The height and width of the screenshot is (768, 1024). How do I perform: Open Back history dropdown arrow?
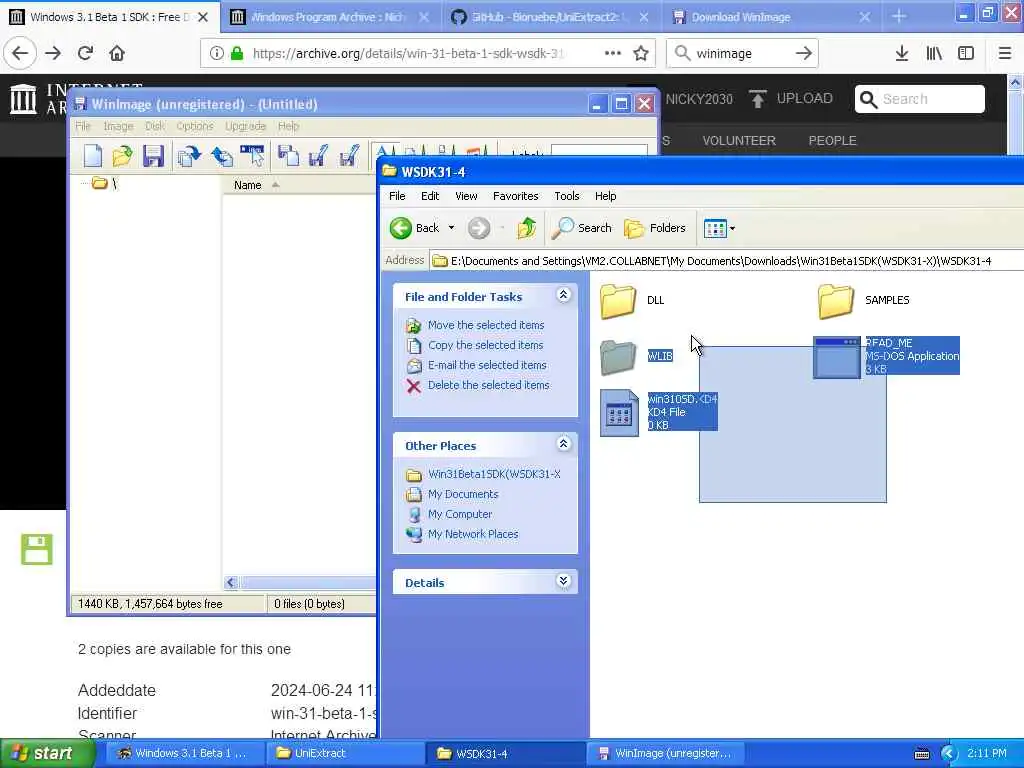(x=451, y=228)
